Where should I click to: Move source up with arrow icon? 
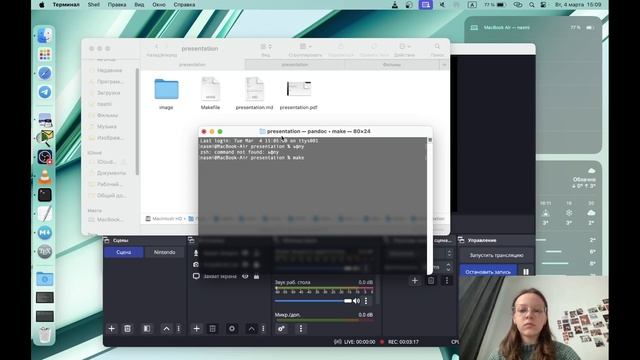(251, 329)
